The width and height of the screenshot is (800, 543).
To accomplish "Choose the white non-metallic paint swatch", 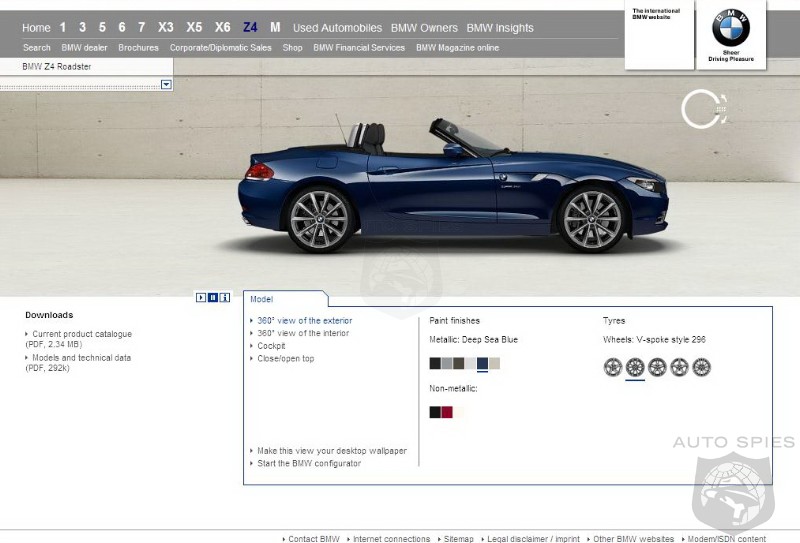I will point(459,412).
